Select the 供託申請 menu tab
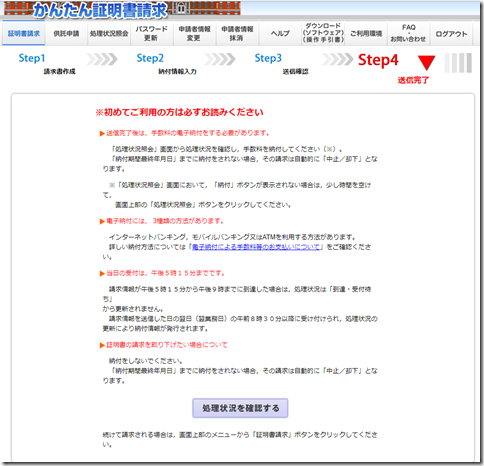Image resolution: width=484 pixels, height=466 pixels. [x=66, y=33]
